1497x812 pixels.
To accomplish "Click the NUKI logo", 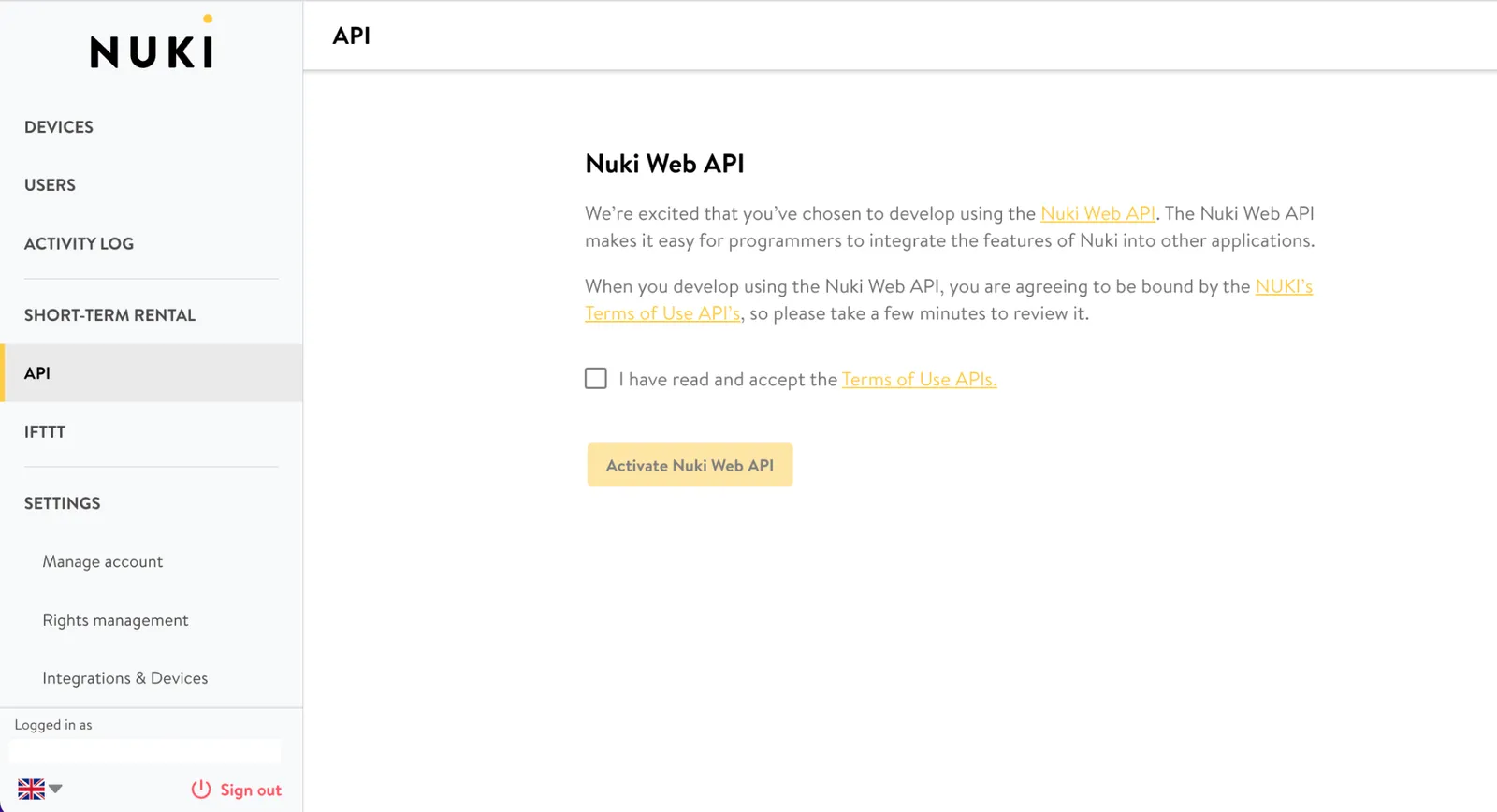I will [152, 44].
